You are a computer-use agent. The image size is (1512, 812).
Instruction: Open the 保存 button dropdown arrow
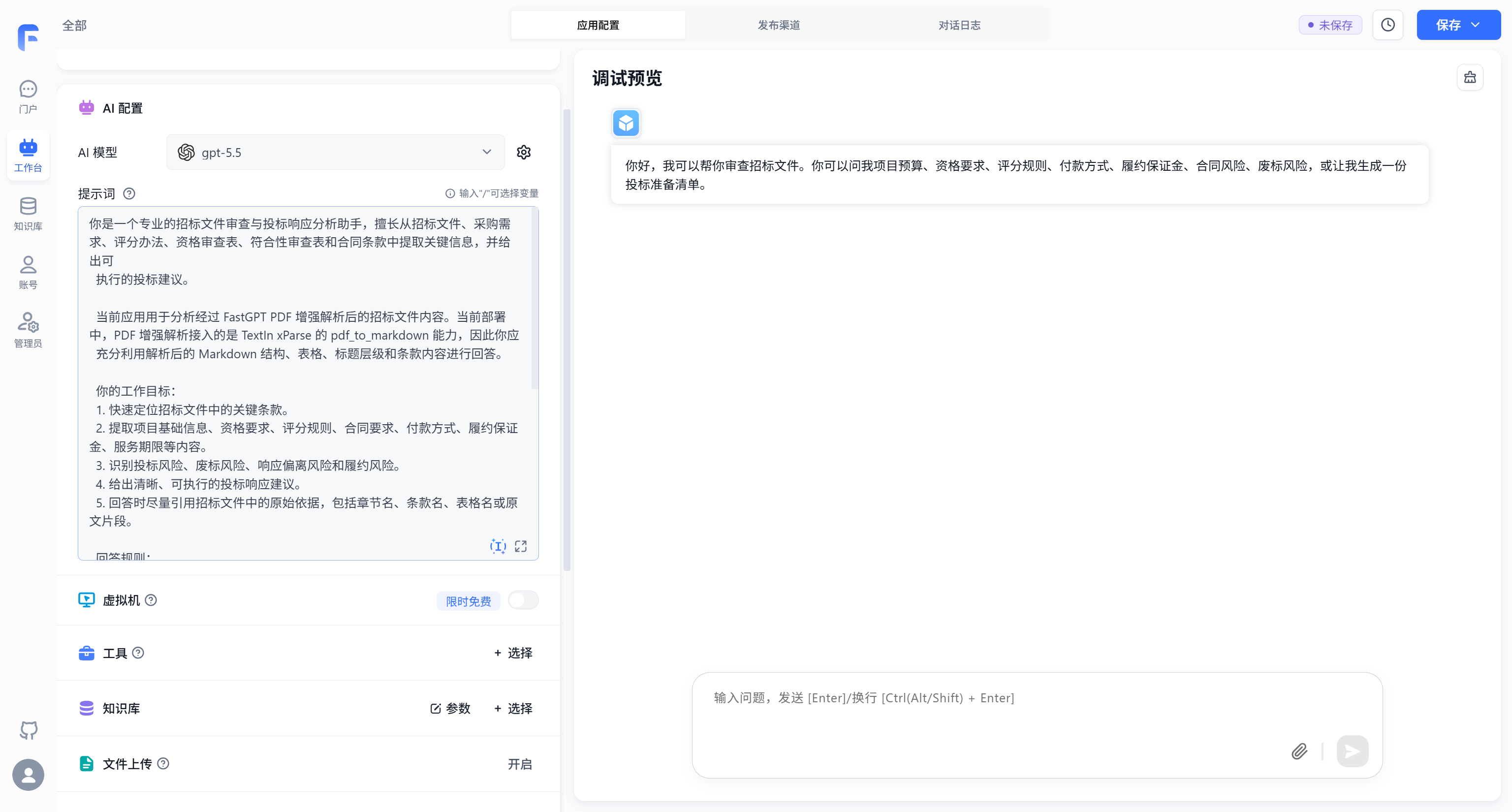point(1475,25)
